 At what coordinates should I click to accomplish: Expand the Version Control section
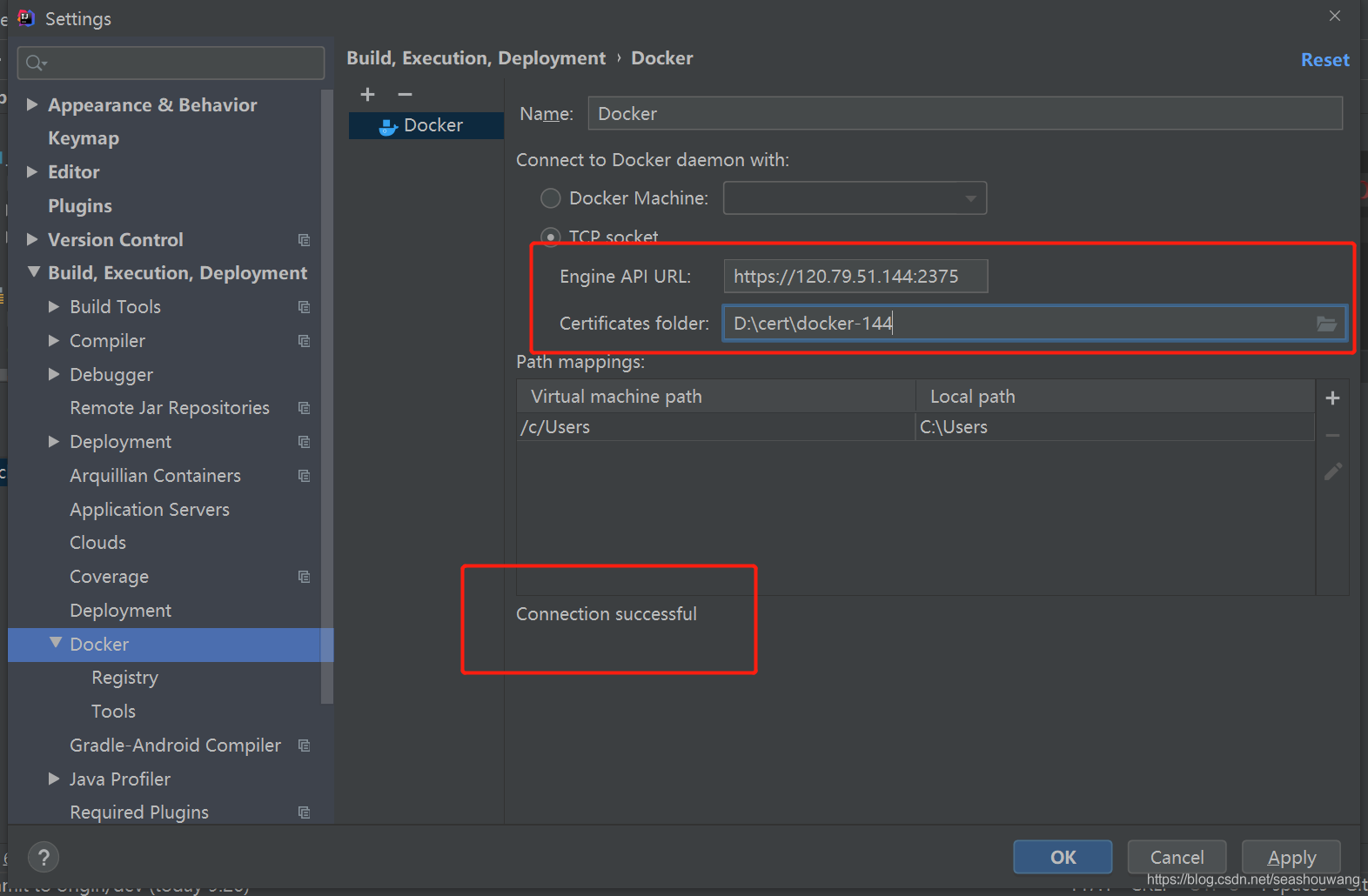32,239
